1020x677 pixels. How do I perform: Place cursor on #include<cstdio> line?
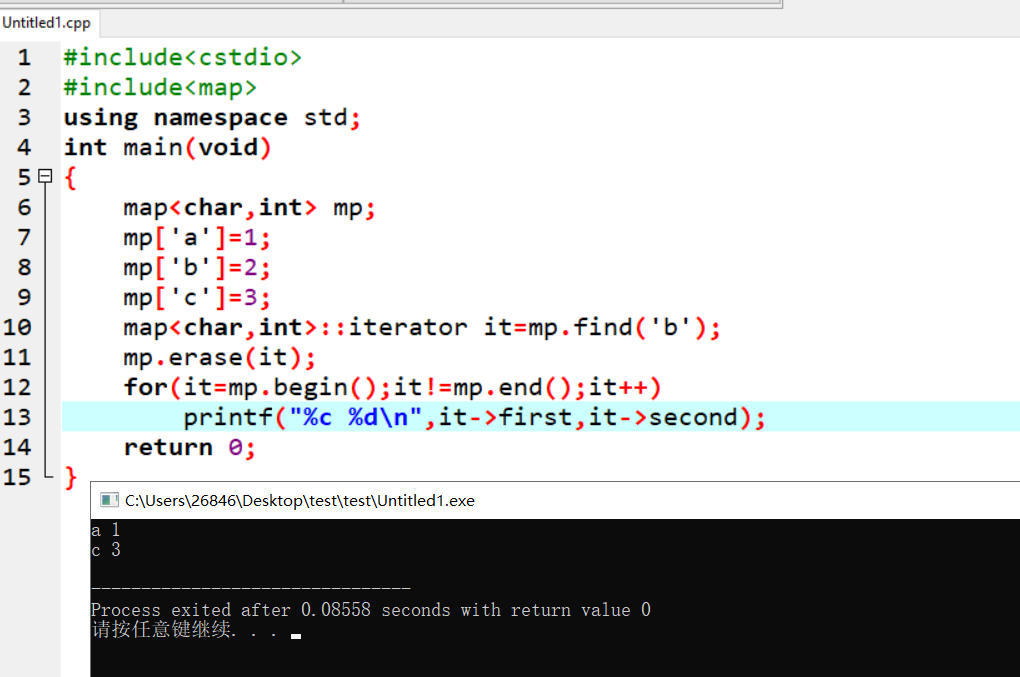183,57
